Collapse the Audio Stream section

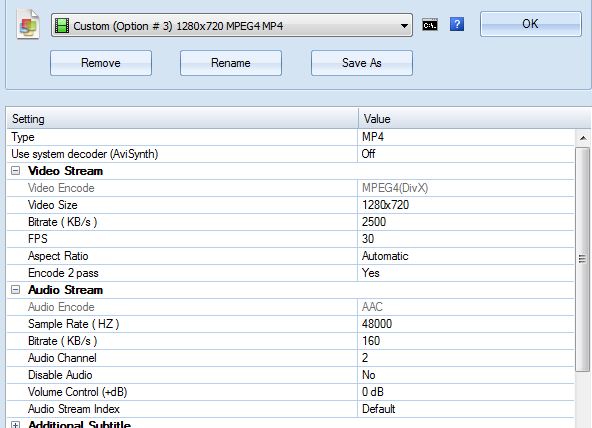15,290
